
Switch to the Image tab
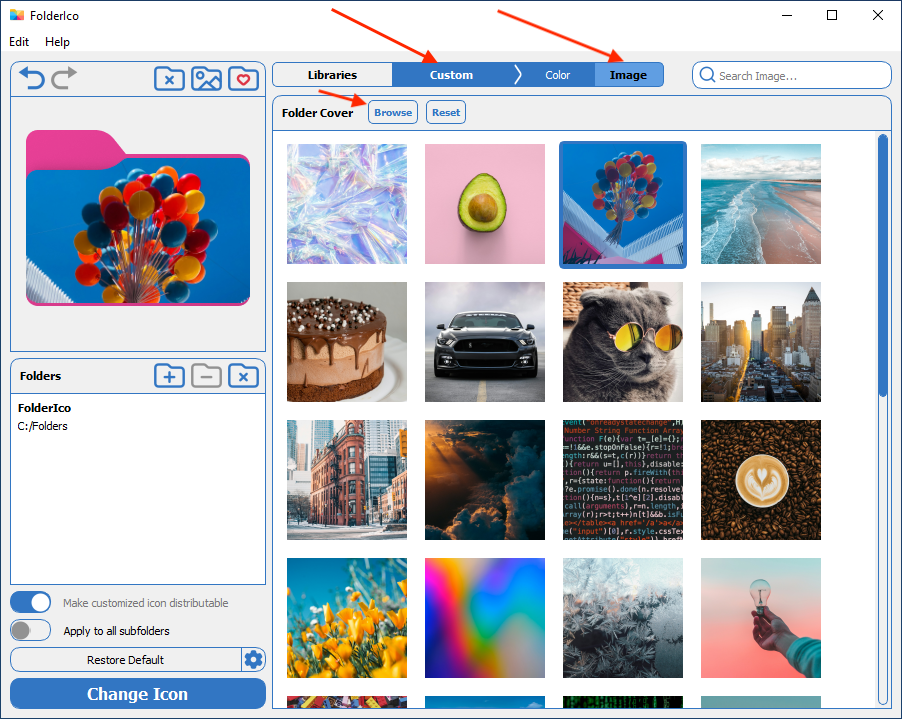(x=628, y=74)
